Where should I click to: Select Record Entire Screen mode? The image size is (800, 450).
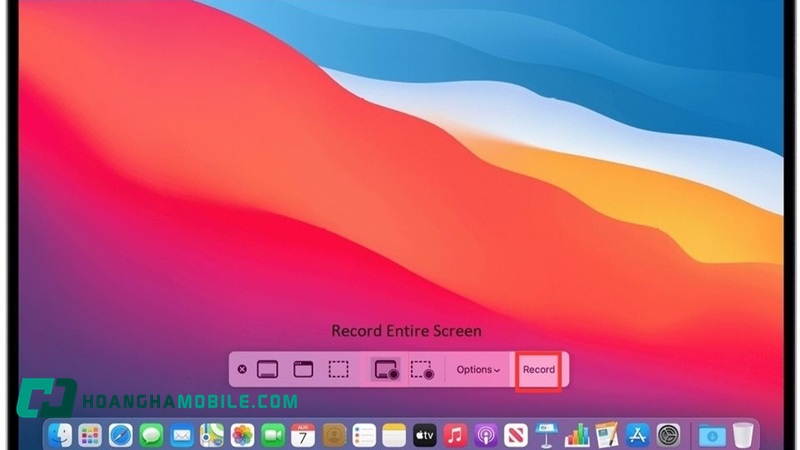pyautogui.click(x=386, y=369)
